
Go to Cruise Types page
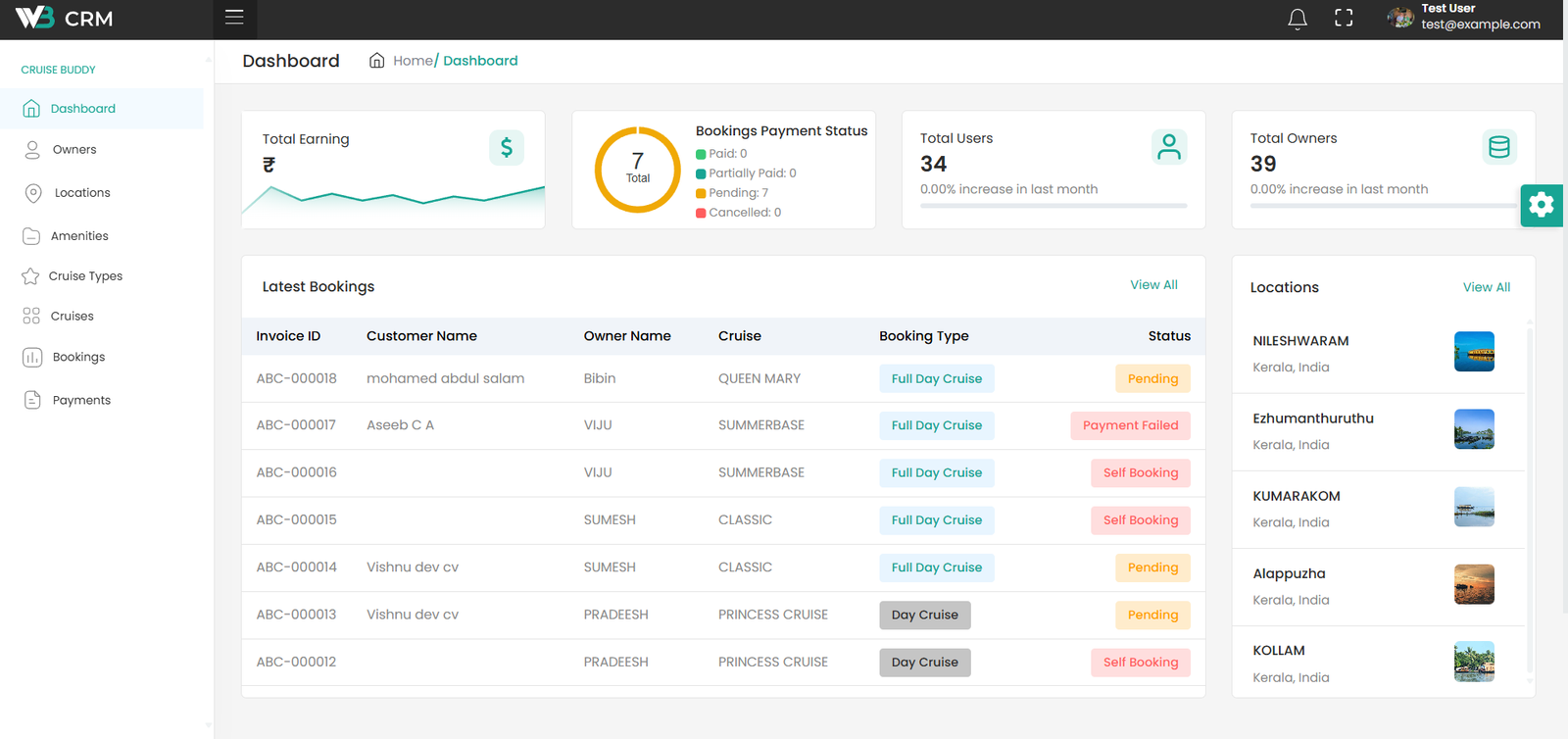(85, 276)
